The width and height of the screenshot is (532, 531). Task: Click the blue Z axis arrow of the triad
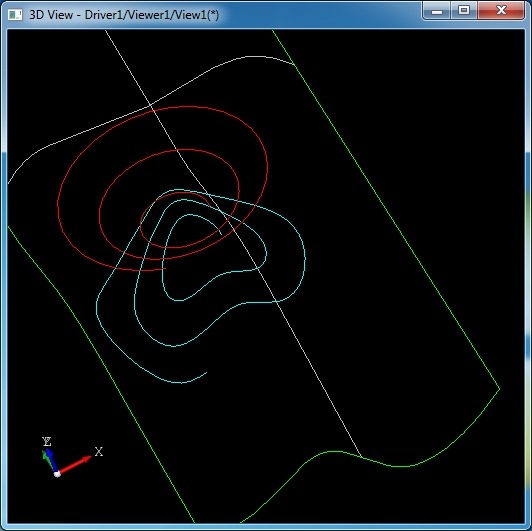52,460
